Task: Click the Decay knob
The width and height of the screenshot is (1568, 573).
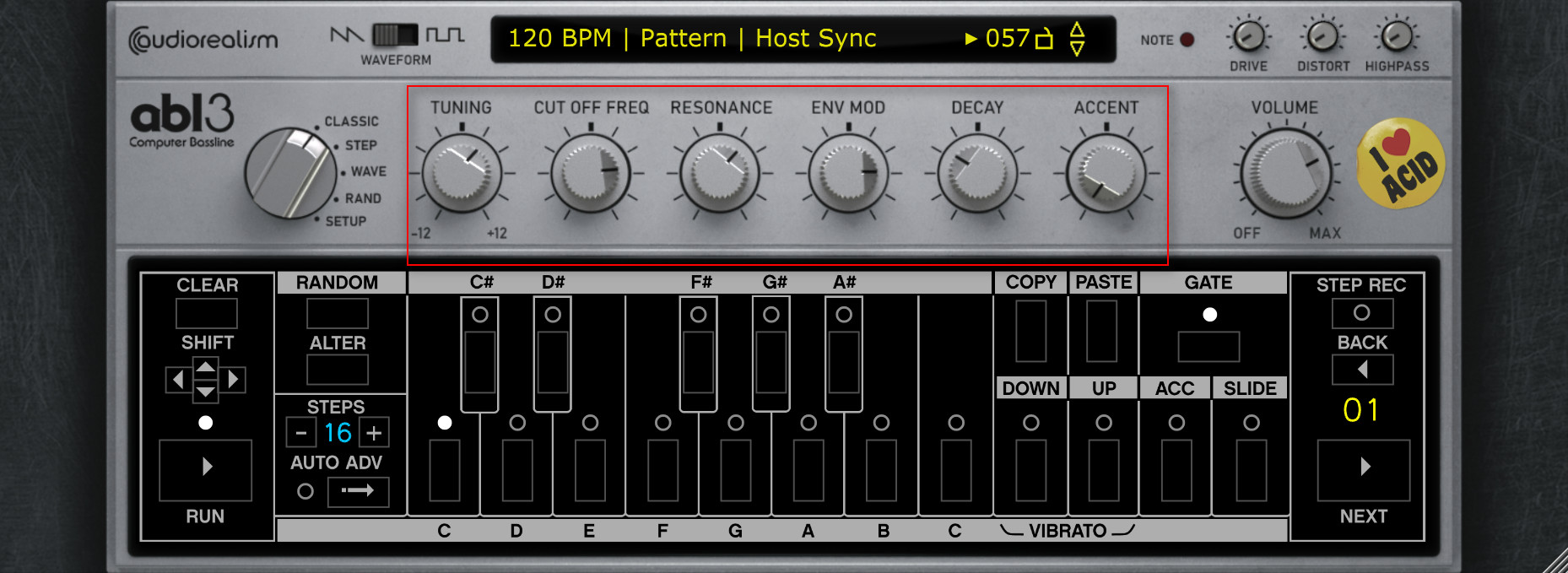Action: [978, 174]
